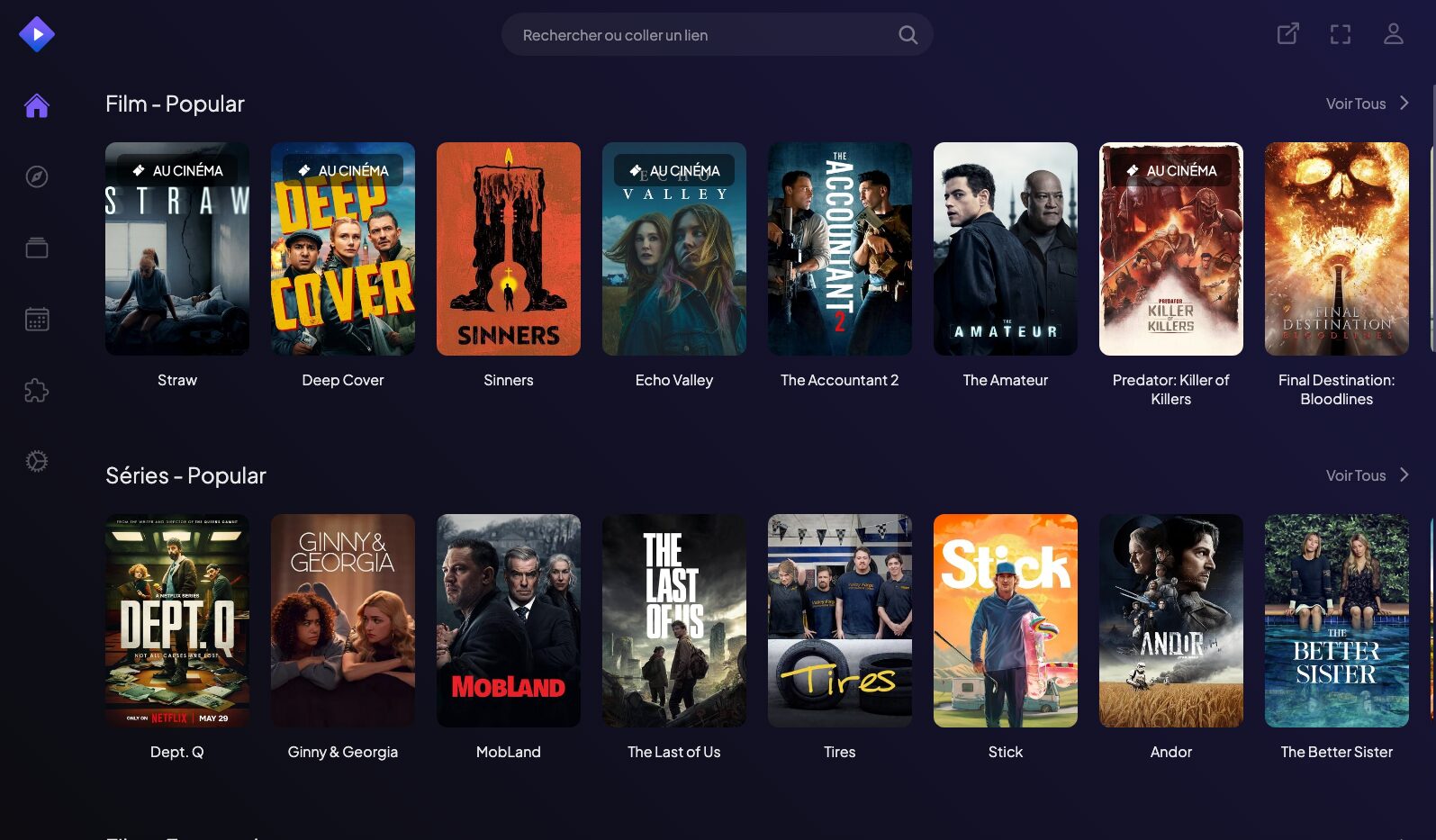Click Final Destination: Bloodlines title text
The height and width of the screenshot is (840, 1436).
1337,390
